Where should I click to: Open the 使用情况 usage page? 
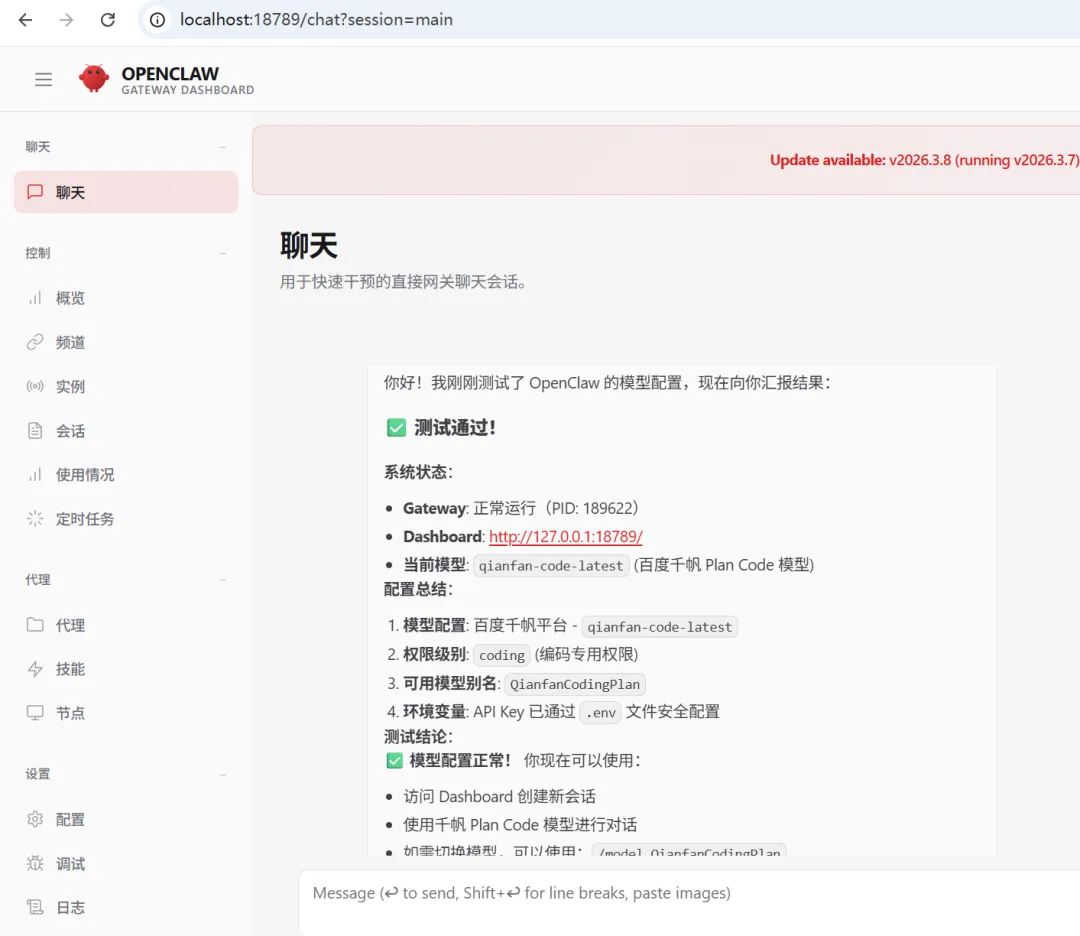[x=126, y=475]
